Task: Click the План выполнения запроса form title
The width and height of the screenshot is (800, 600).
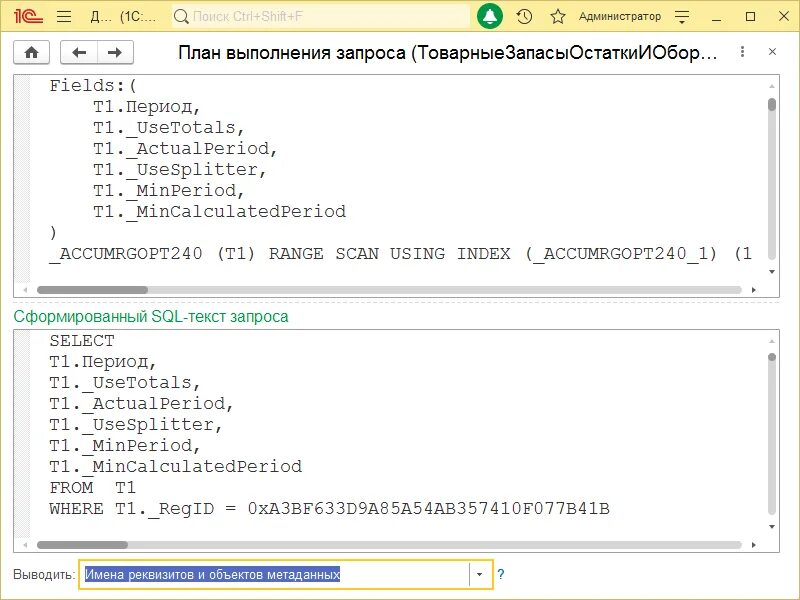Action: [x=447, y=52]
